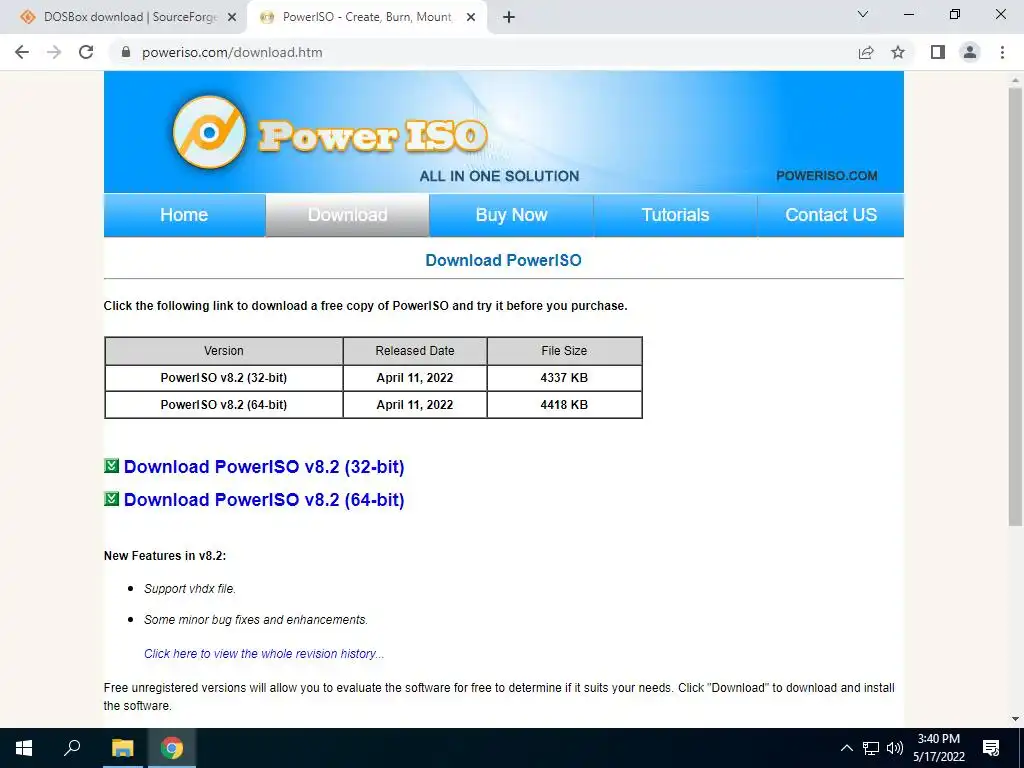Share this page via the share icon

(866, 52)
